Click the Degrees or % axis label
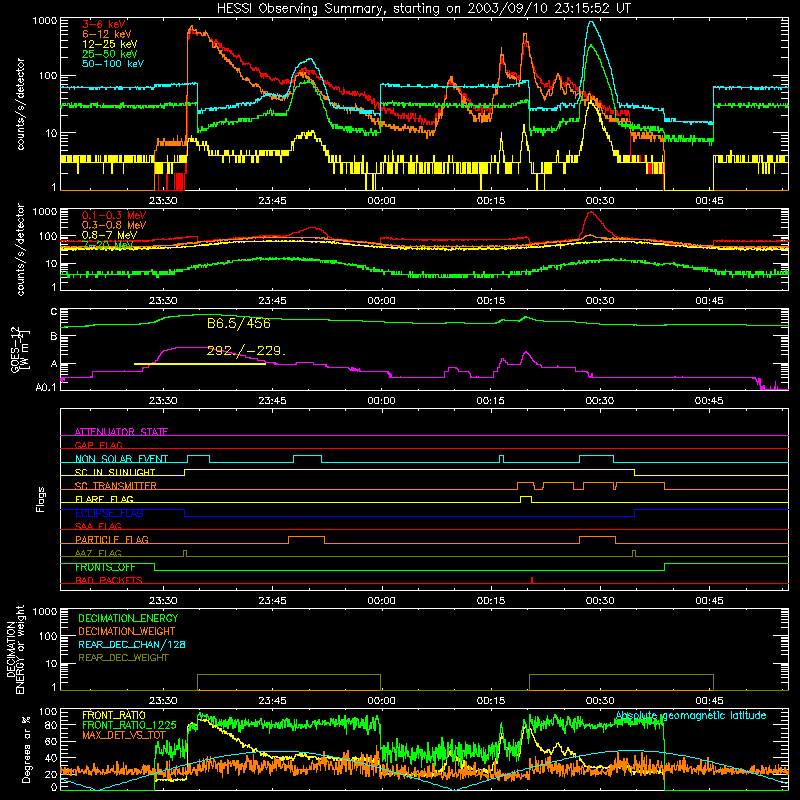The height and width of the screenshot is (800, 800). point(26,749)
